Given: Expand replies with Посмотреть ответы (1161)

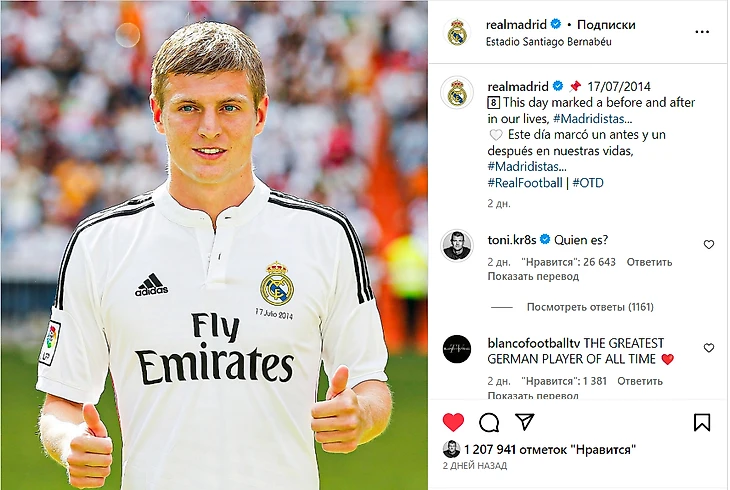Looking at the screenshot, I should click(590, 307).
